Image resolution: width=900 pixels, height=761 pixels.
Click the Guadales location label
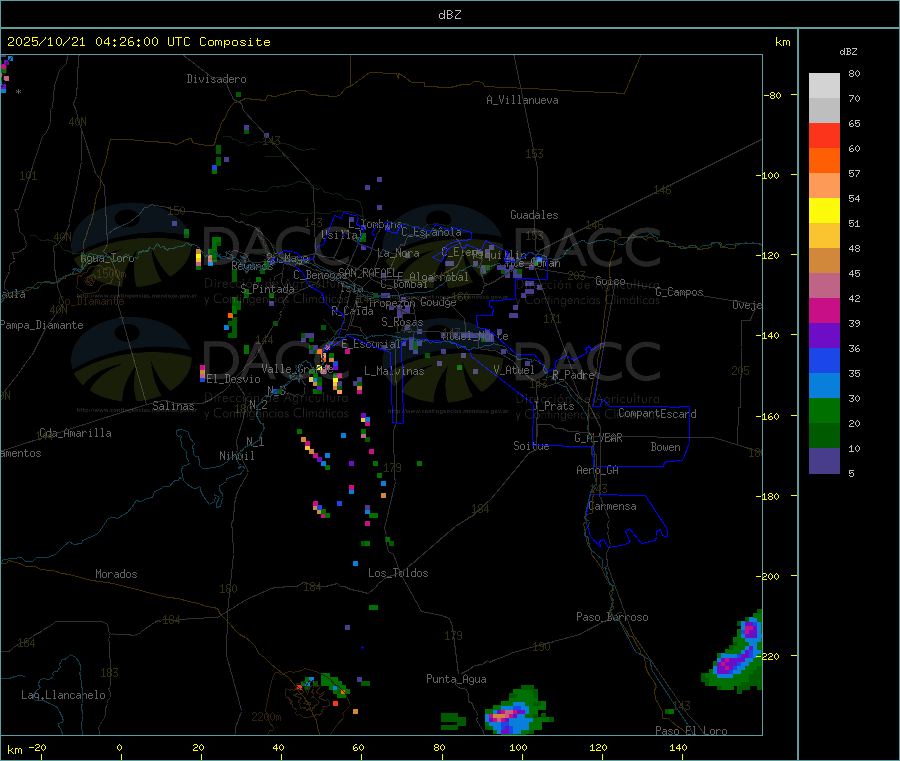(x=534, y=215)
